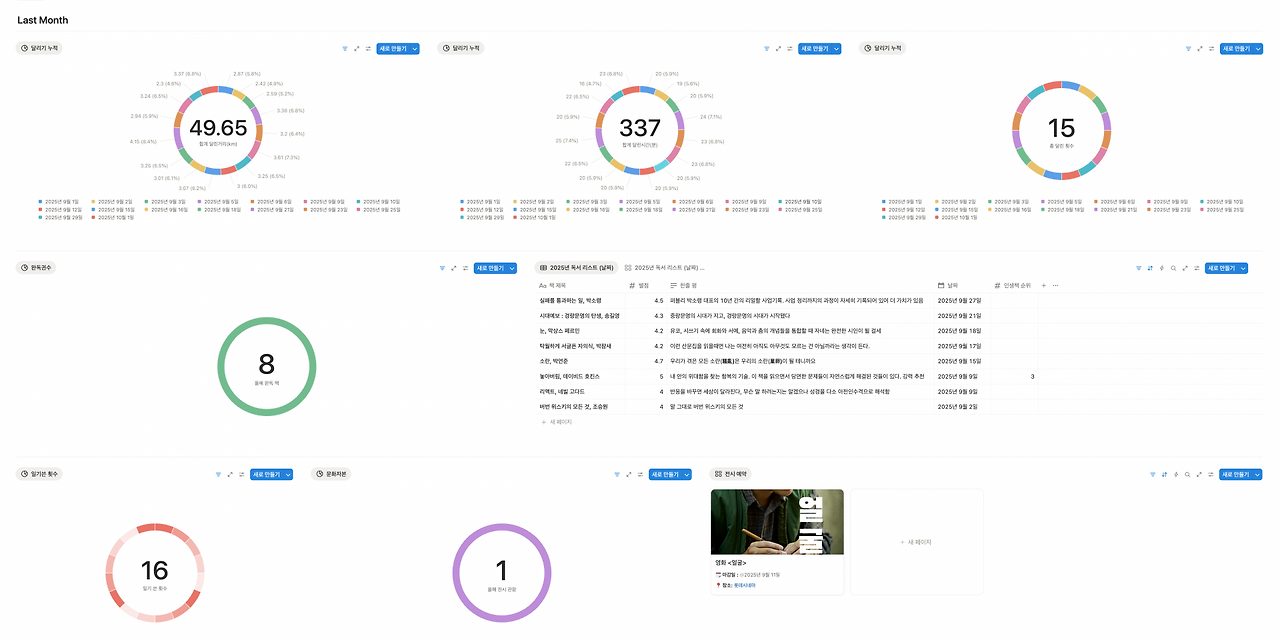The height and width of the screenshot is (640, 1280).
Task: Select the second 2025년 독서 리스트 gallery view tab
Action: tap(667, 268)
